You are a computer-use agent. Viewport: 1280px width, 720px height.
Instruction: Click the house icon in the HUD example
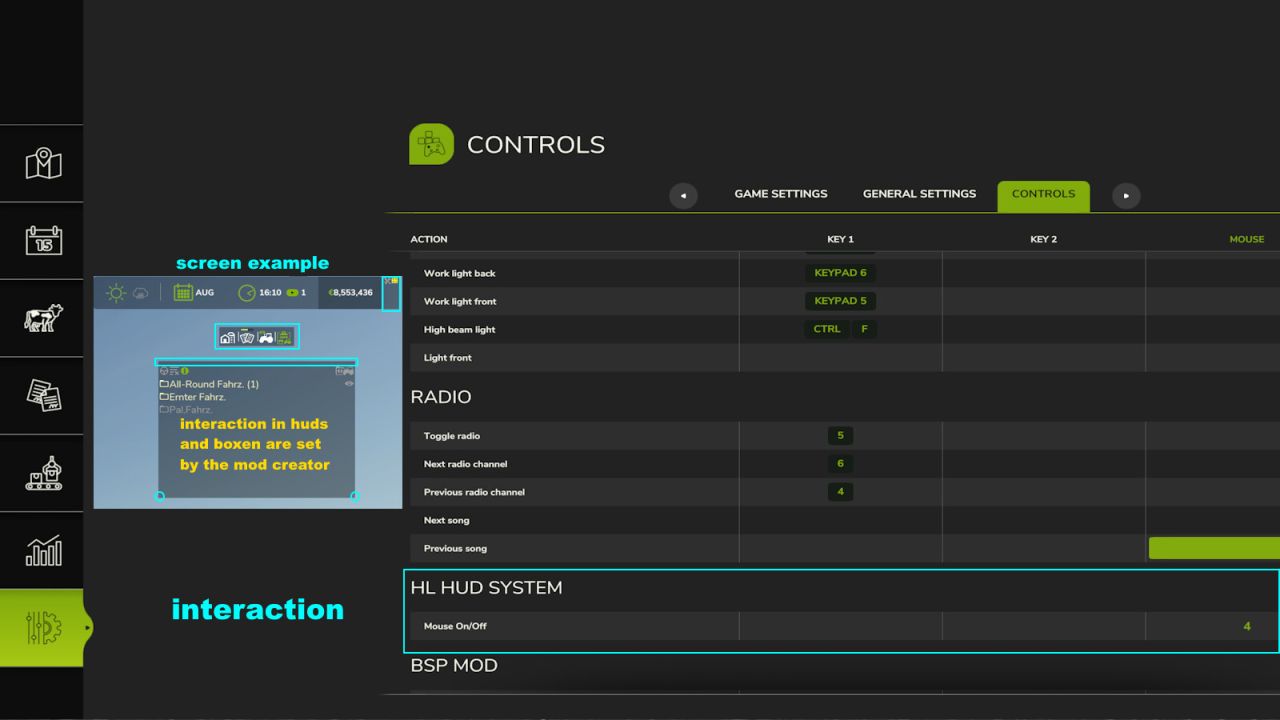pyautogui.click(x=228, y=338)
